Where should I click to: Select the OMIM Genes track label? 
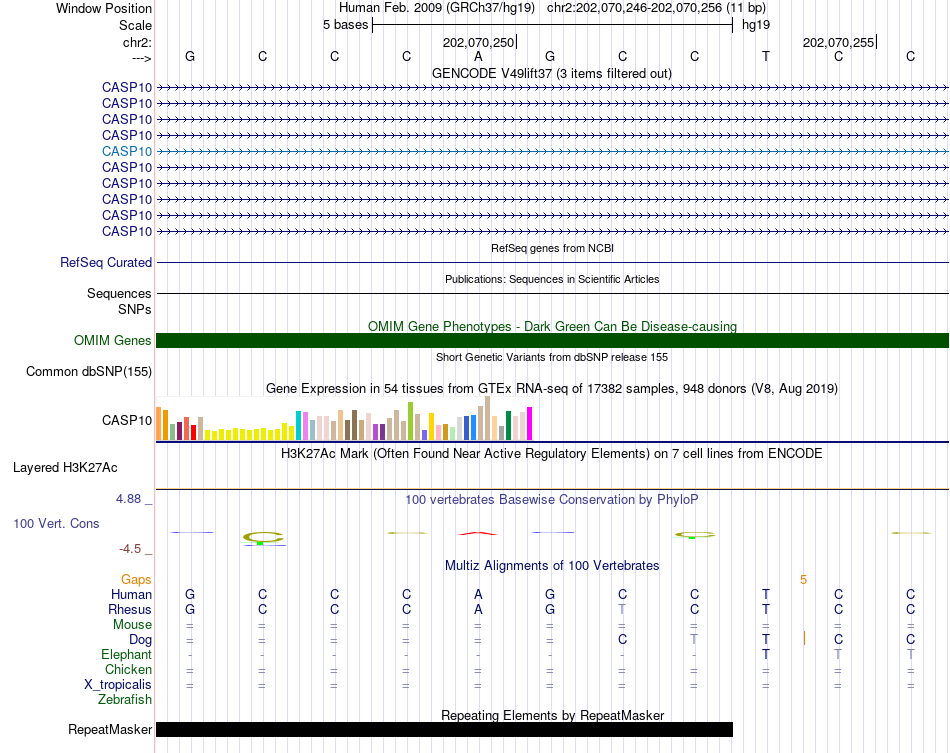point(113,340)
